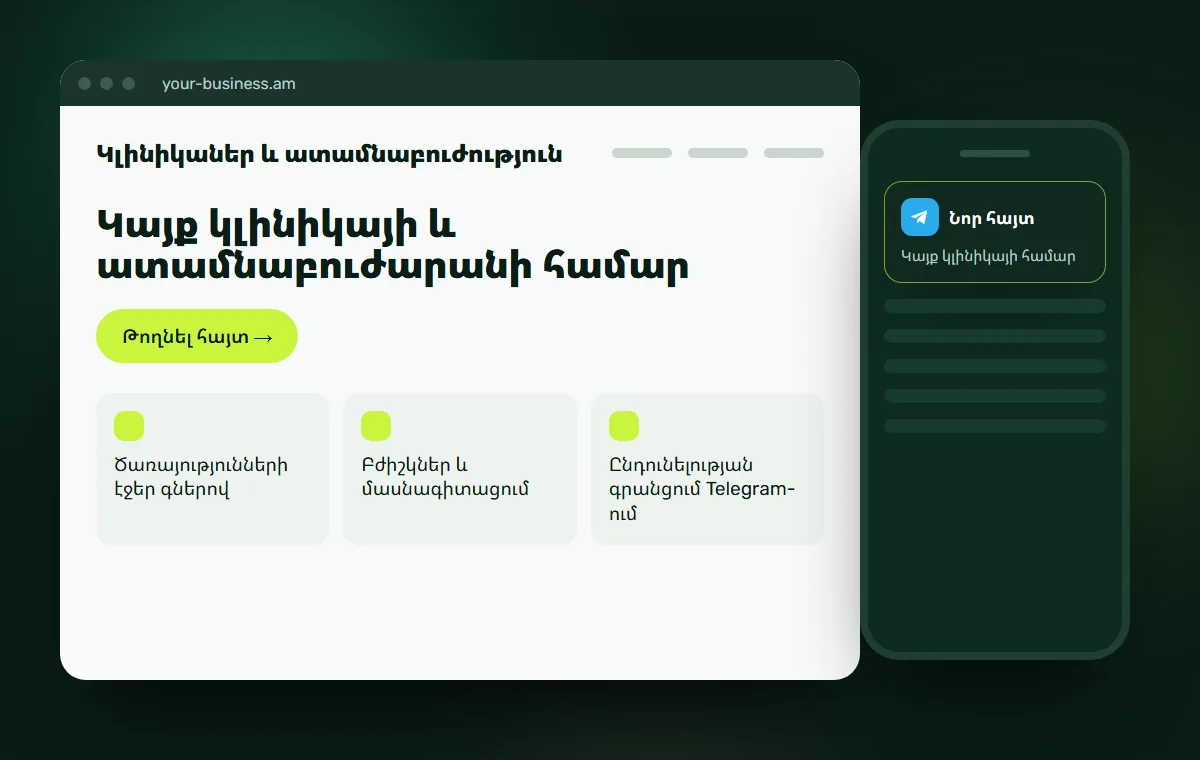Tap the Կայք կլինիկայի համար notification text
The image size is (1200, 760).
coord(988,256)
